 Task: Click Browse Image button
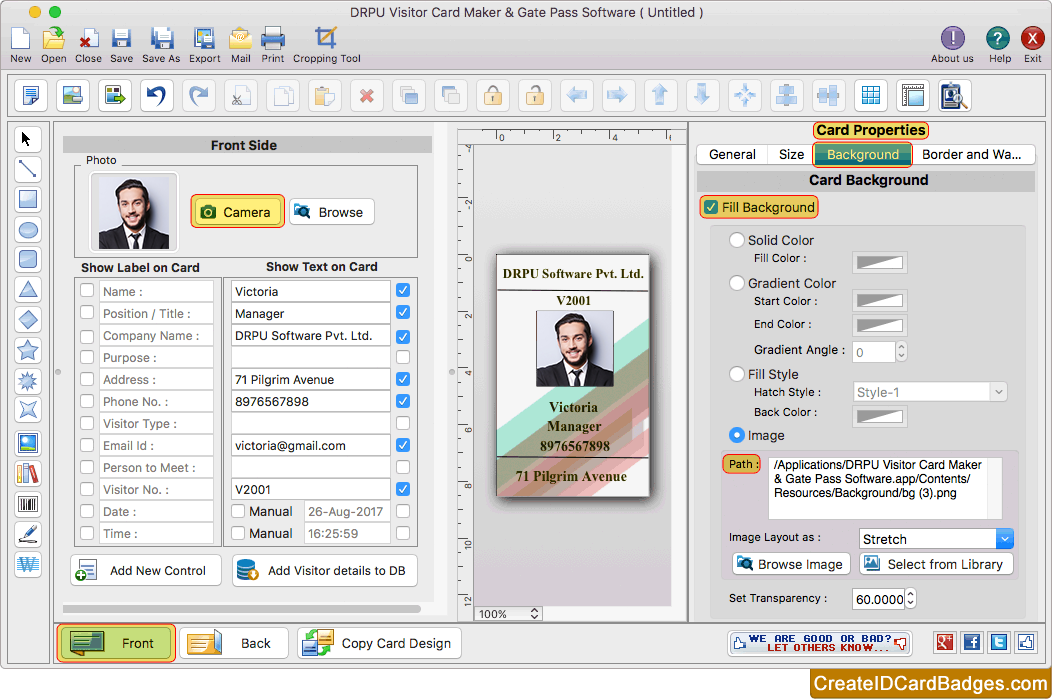(x=791, y=564)
